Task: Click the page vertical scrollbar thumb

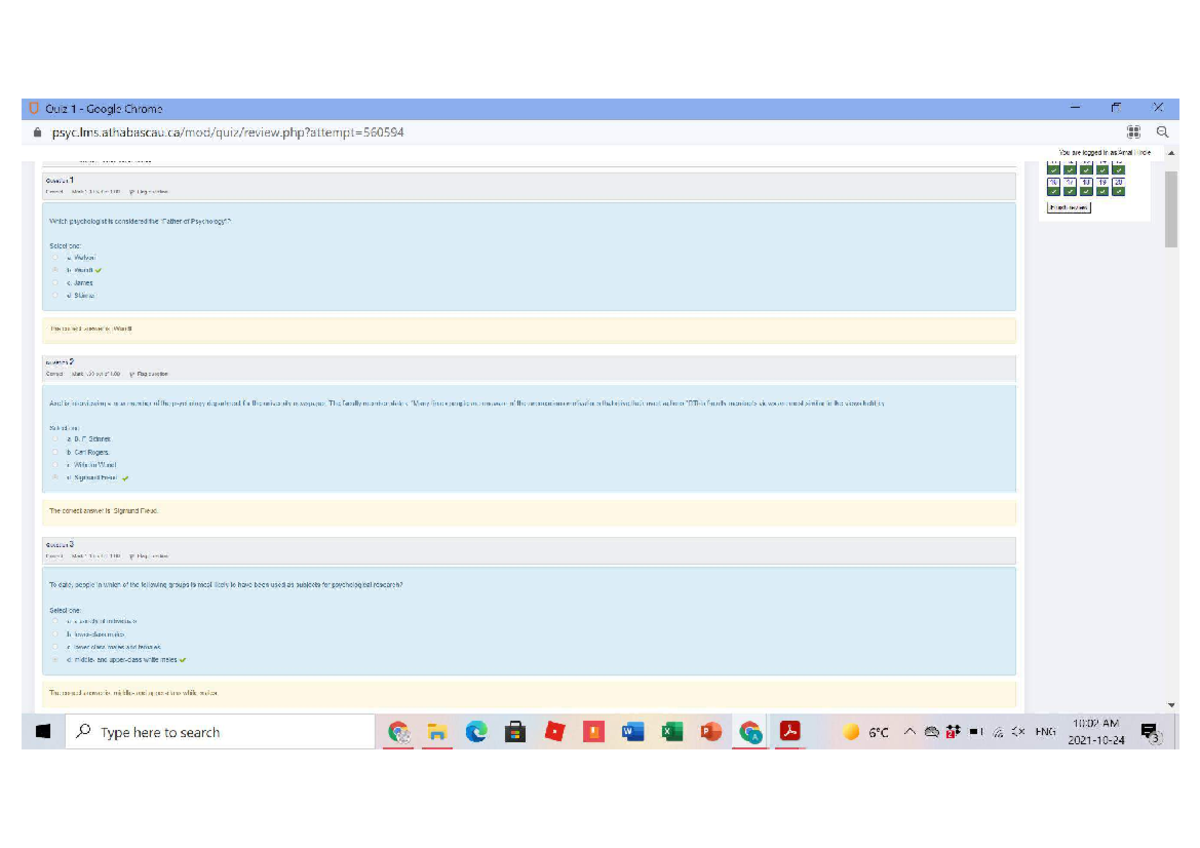Action: (1171, 208)
